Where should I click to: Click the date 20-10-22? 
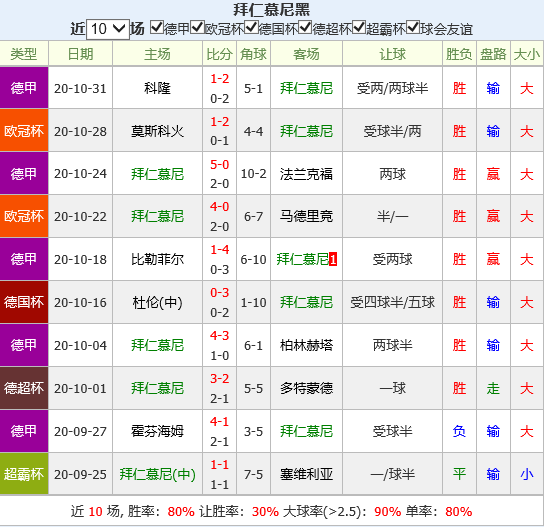80,217
